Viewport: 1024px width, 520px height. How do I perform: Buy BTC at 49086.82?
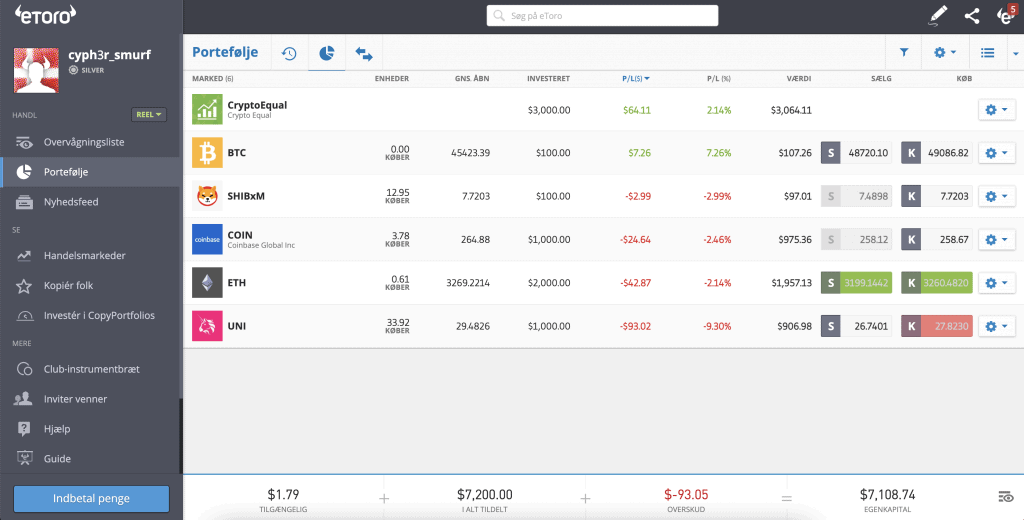[x=936, y=153]
